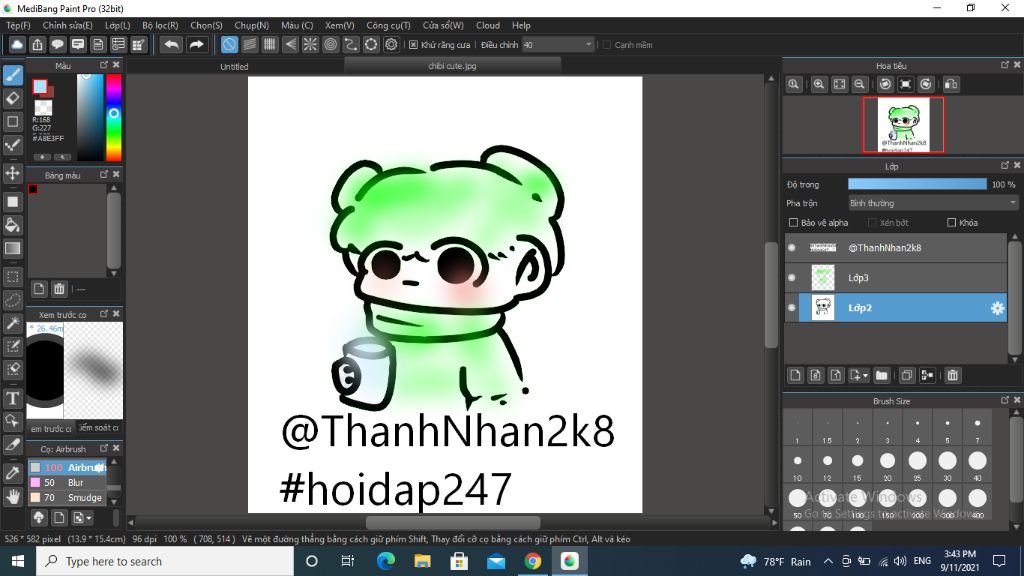Switch to the chibi cute.jpg tab
1024x576 pixels.
coord(452,66)
